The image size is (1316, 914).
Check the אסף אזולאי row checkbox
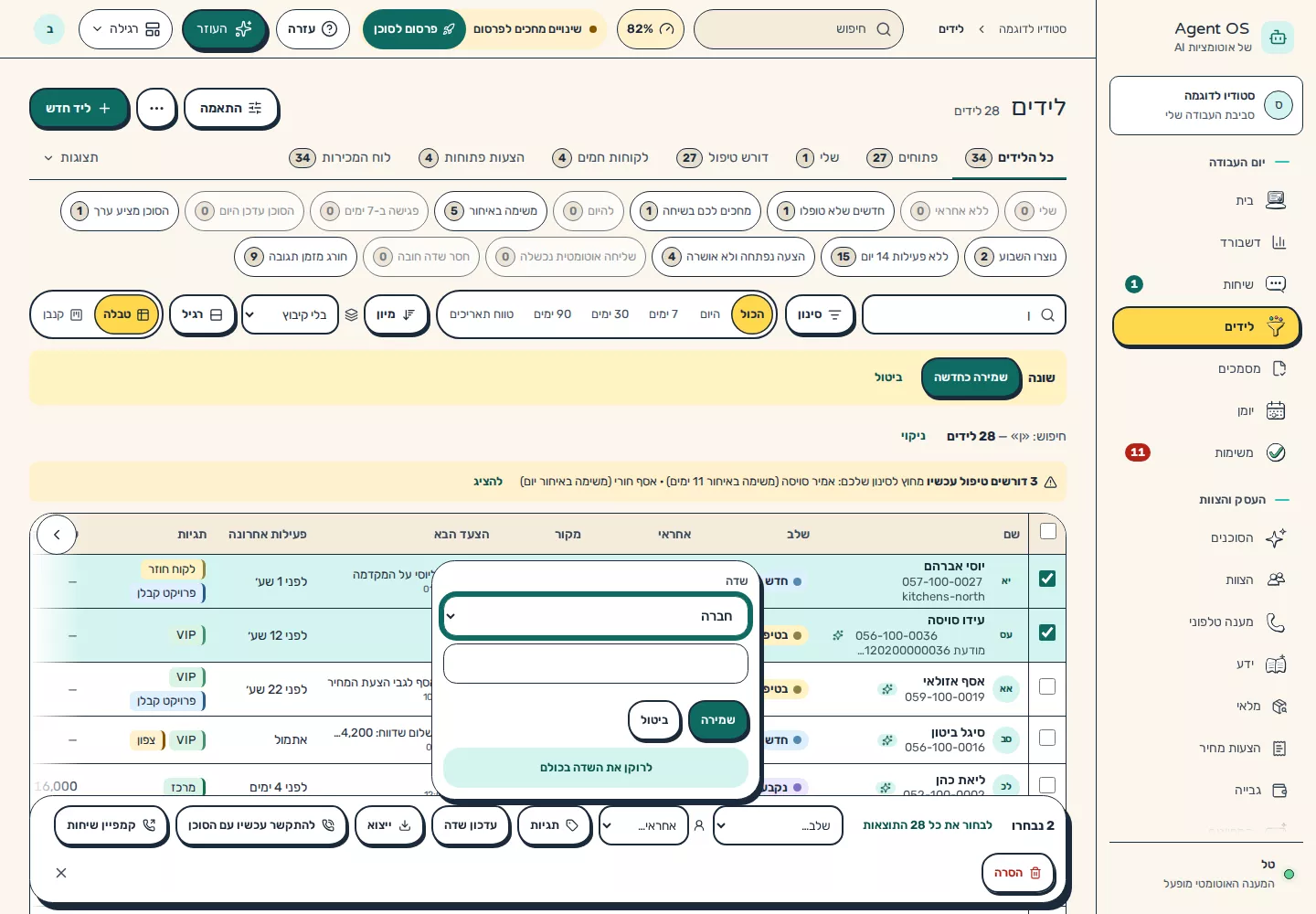point(1047,686)
